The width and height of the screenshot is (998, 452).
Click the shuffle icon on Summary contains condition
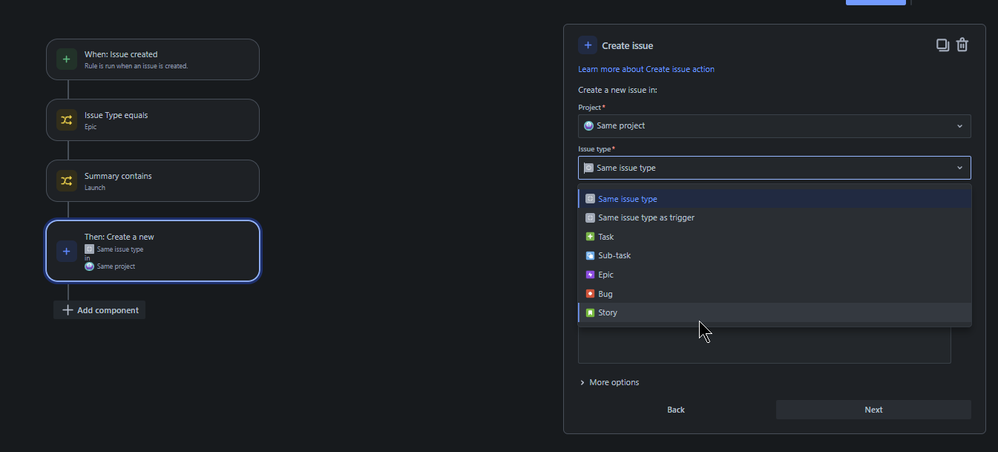point(66,181)
